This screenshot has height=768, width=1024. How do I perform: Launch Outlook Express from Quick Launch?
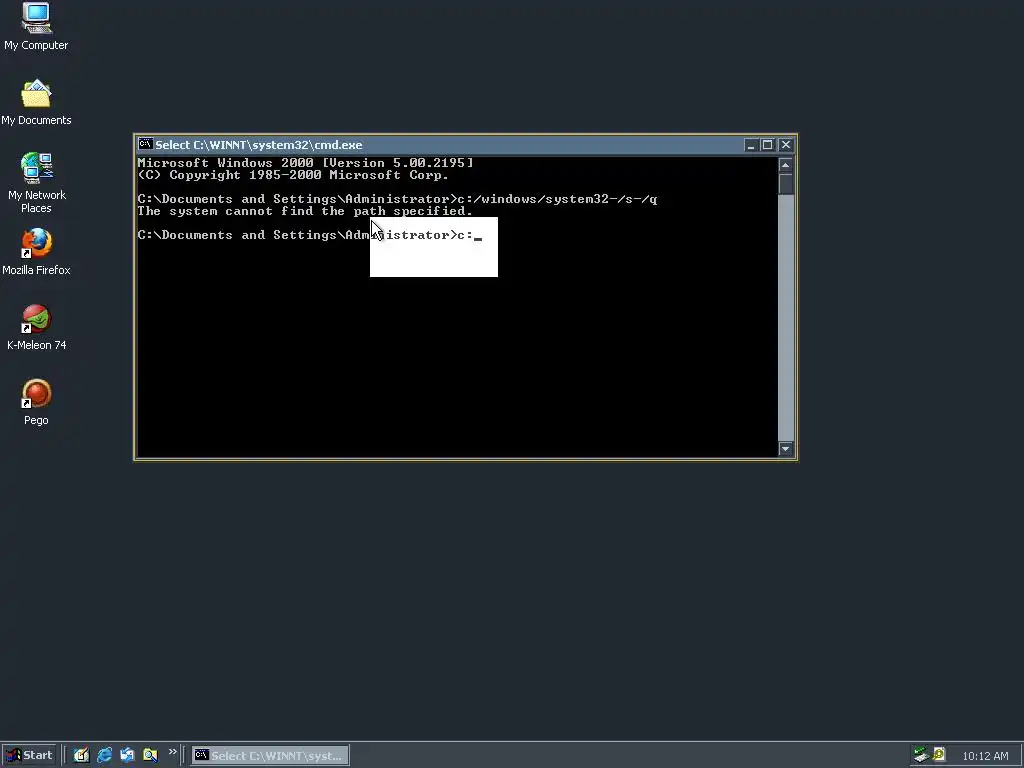(127, 756)
